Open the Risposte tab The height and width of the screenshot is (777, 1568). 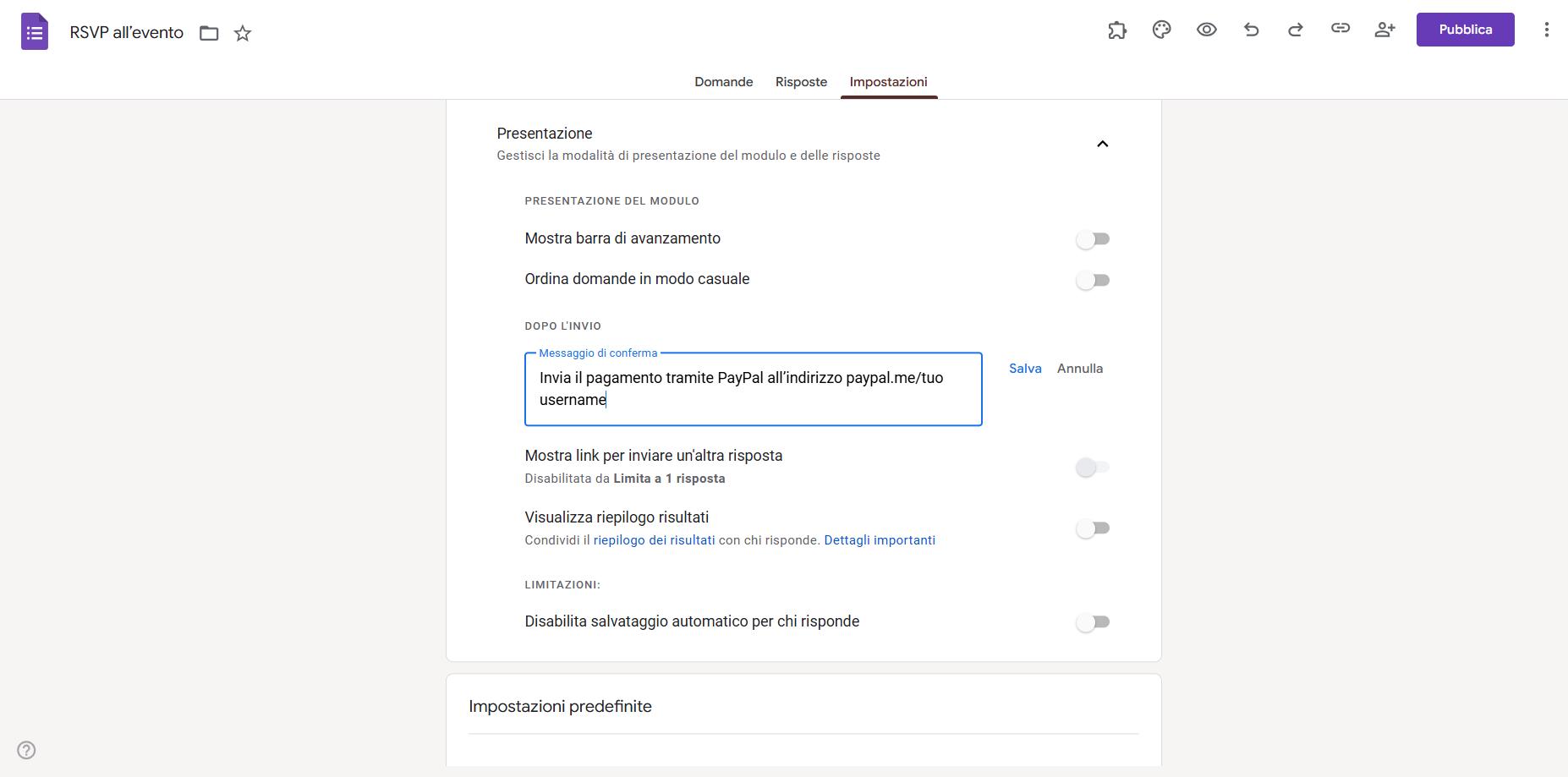801,81
